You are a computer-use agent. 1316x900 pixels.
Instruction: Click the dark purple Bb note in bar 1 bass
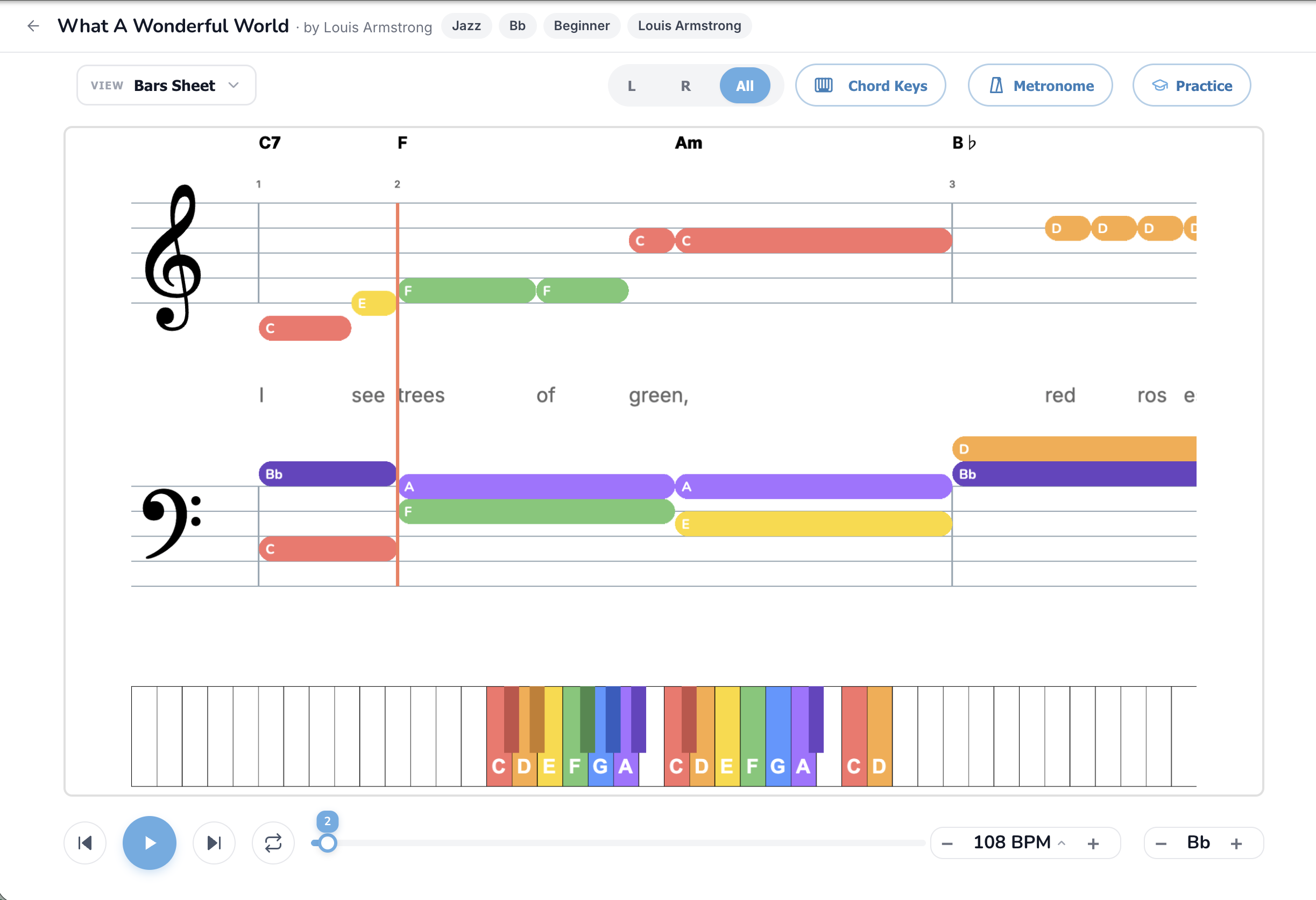pos(327,474)
